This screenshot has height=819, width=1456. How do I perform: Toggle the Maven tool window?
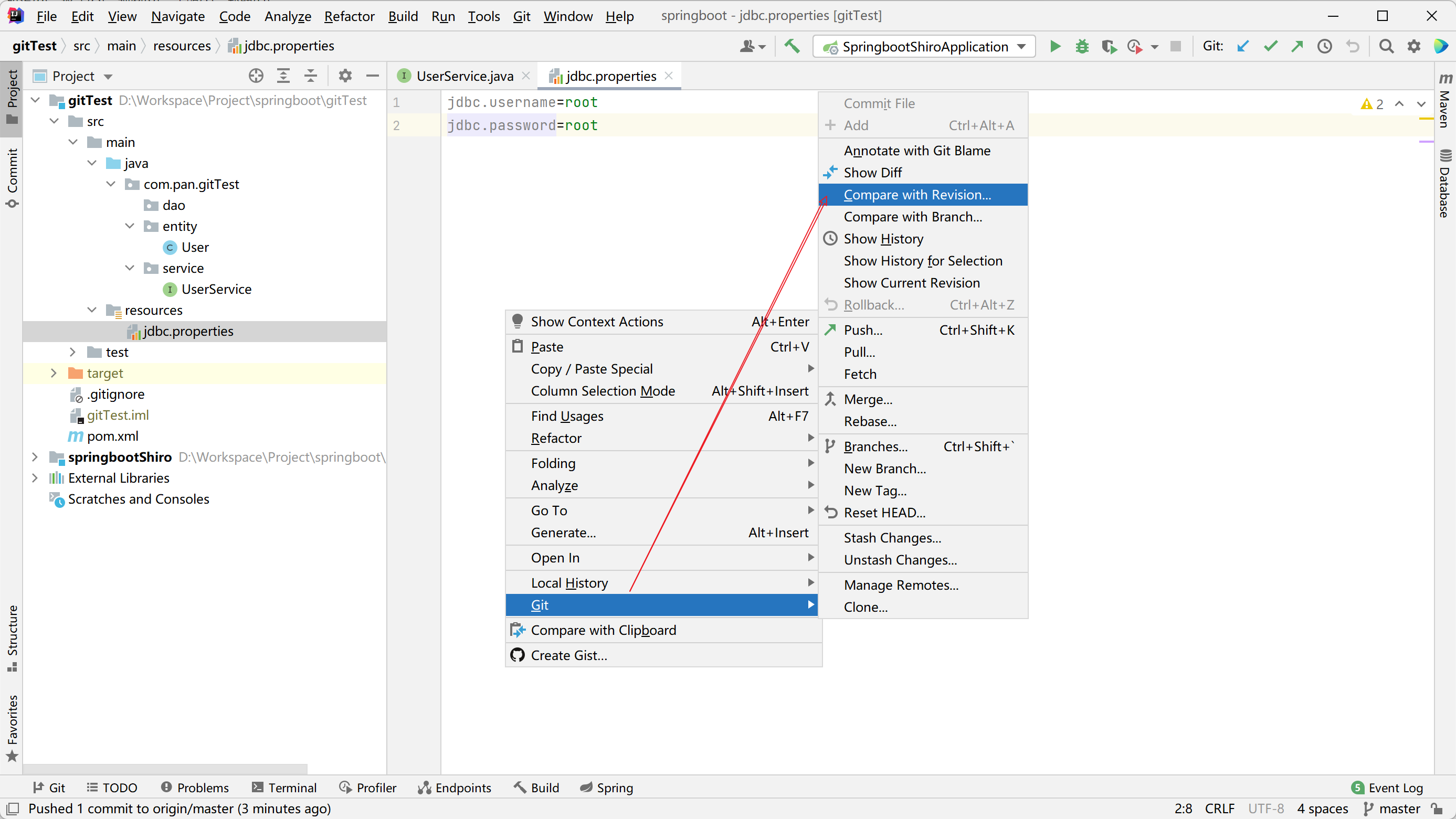point(1444,102)
